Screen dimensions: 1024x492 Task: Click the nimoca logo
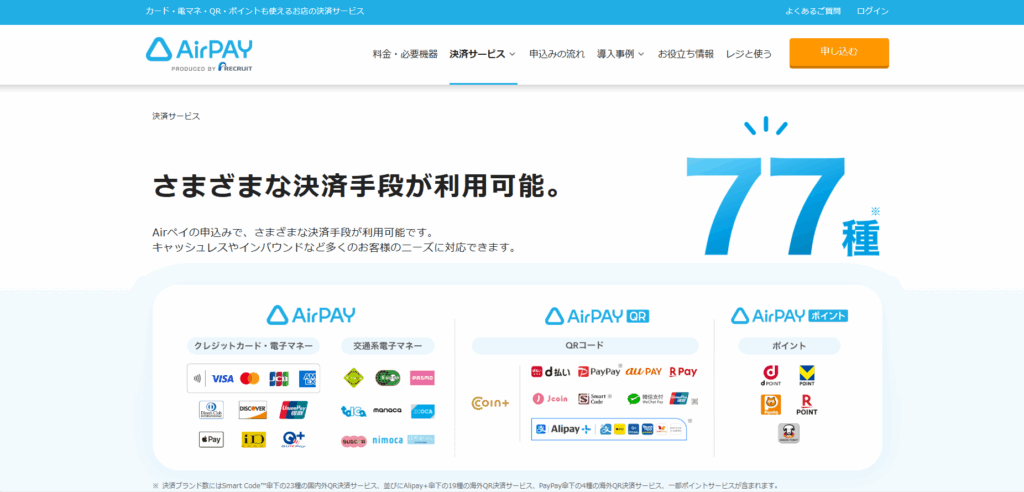[387, 440]
